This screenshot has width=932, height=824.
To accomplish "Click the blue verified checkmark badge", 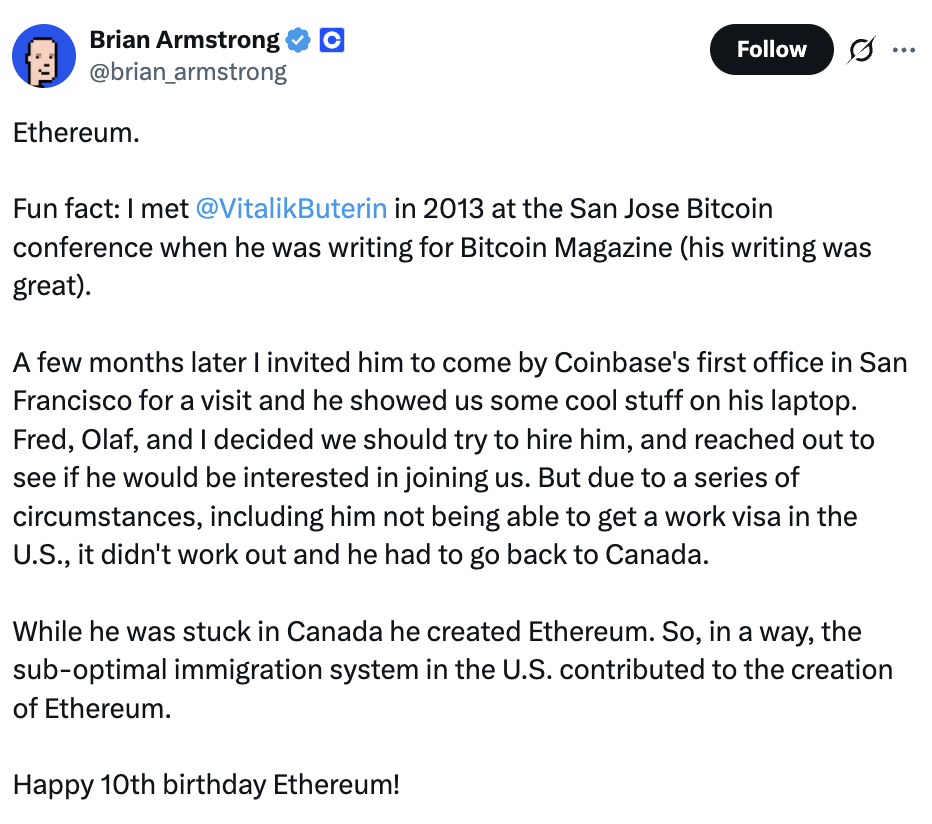I will tap(298, 40).
